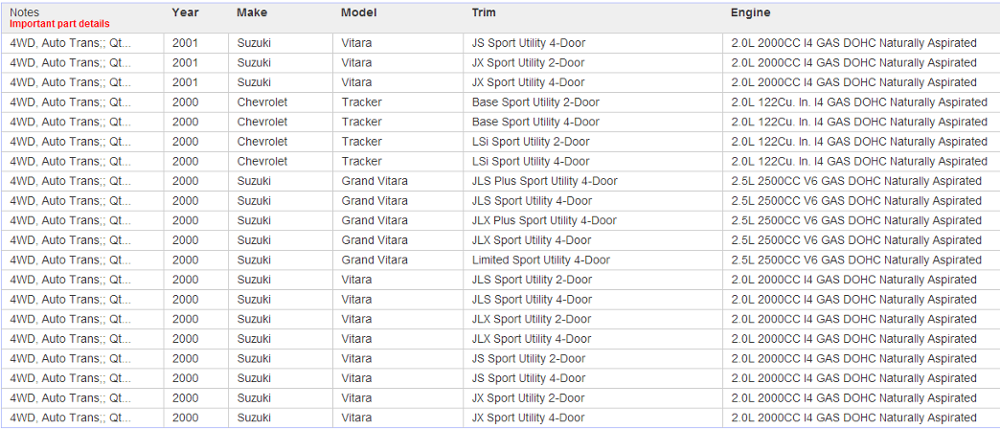1000x429 pixels.
Task: Choose the LSi Sport Utility 4-Door trim cell
Action: point(531,161)
